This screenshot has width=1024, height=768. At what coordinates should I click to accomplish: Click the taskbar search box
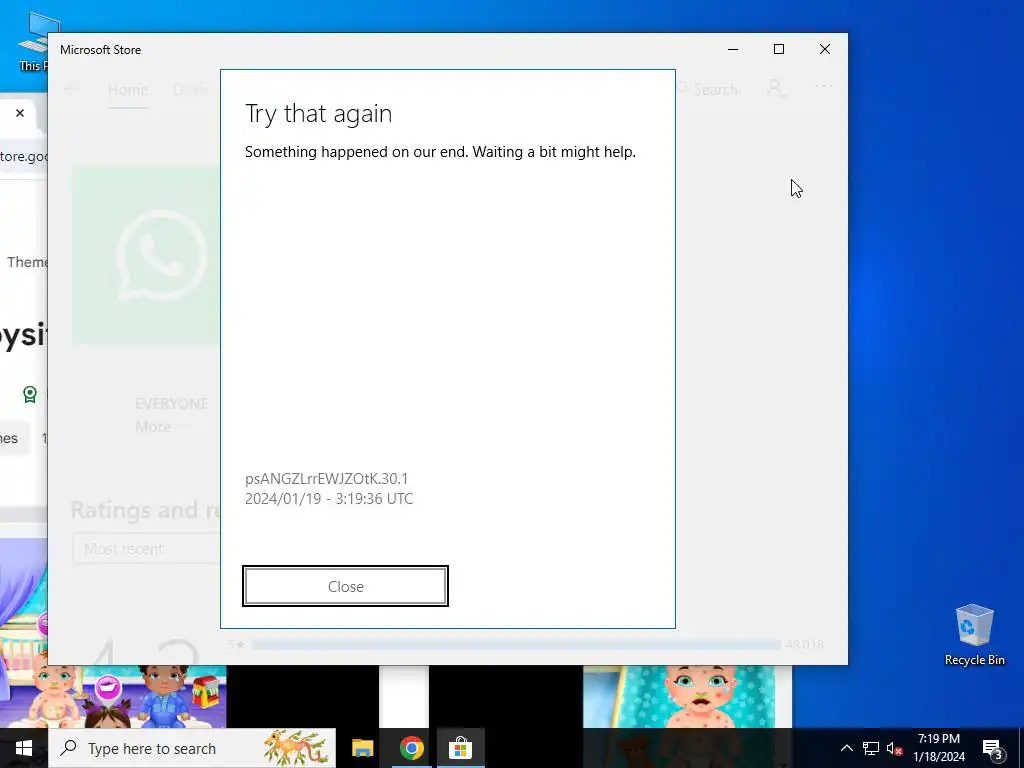click(192, 748)
